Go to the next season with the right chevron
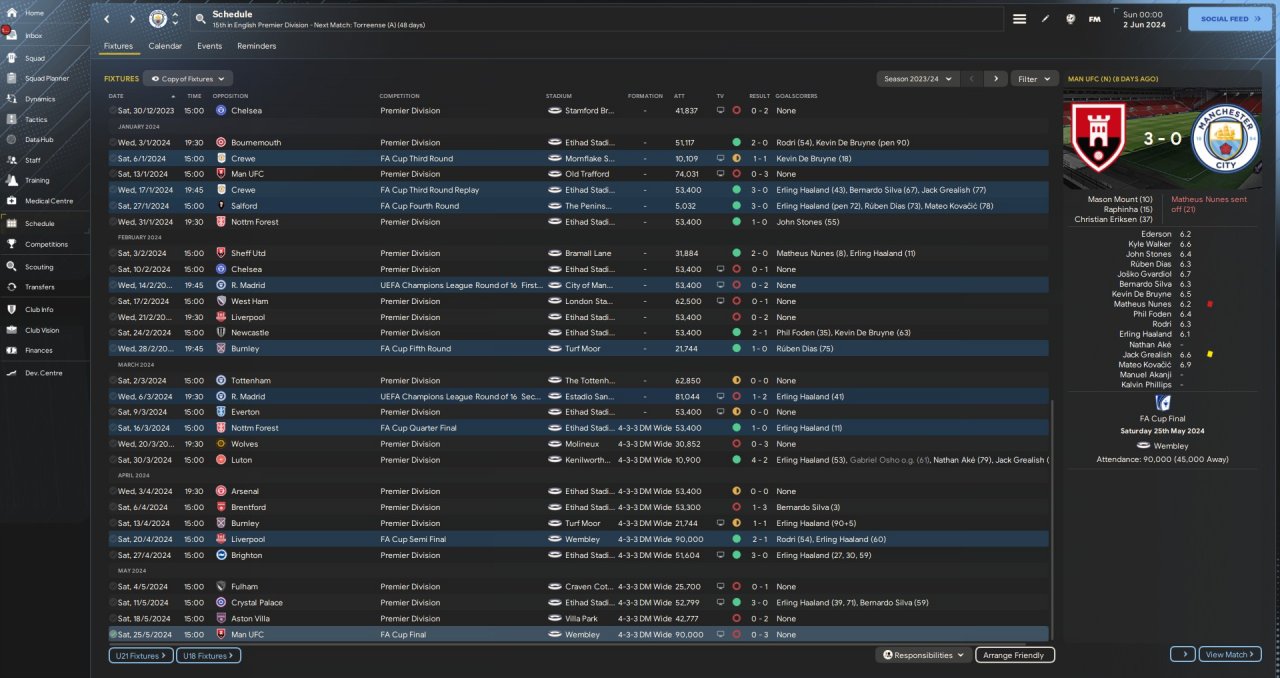 tap(995, 78)
